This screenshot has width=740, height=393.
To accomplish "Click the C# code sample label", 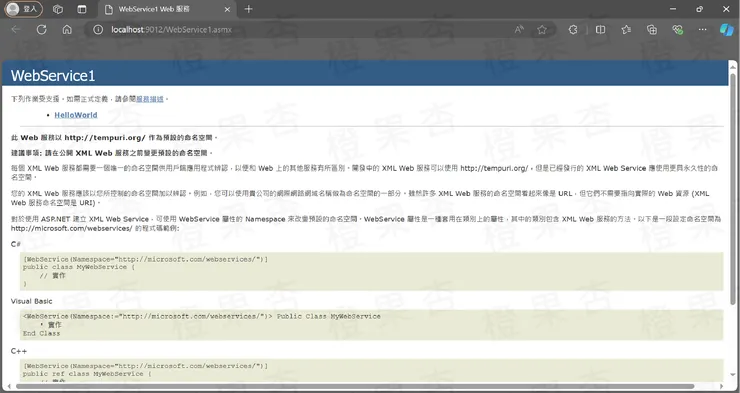I will 16,244.
